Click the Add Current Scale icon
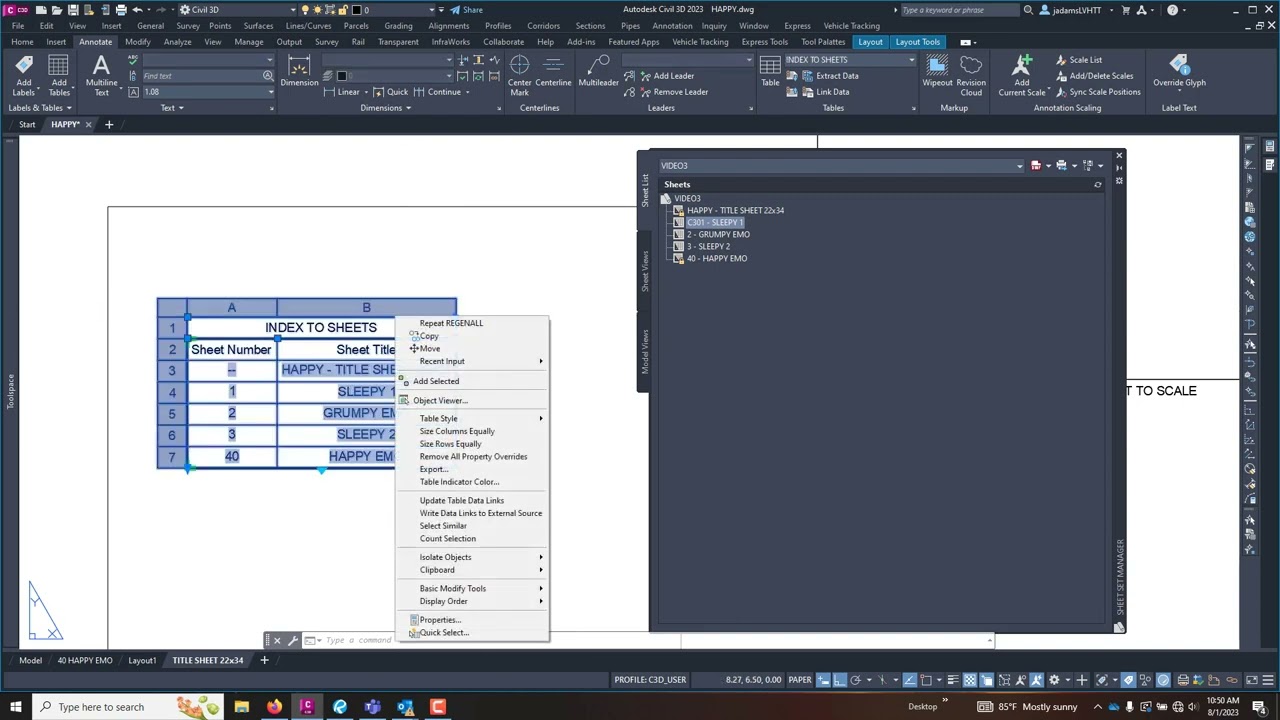Screen dimensions: 1280x720 1022,66
